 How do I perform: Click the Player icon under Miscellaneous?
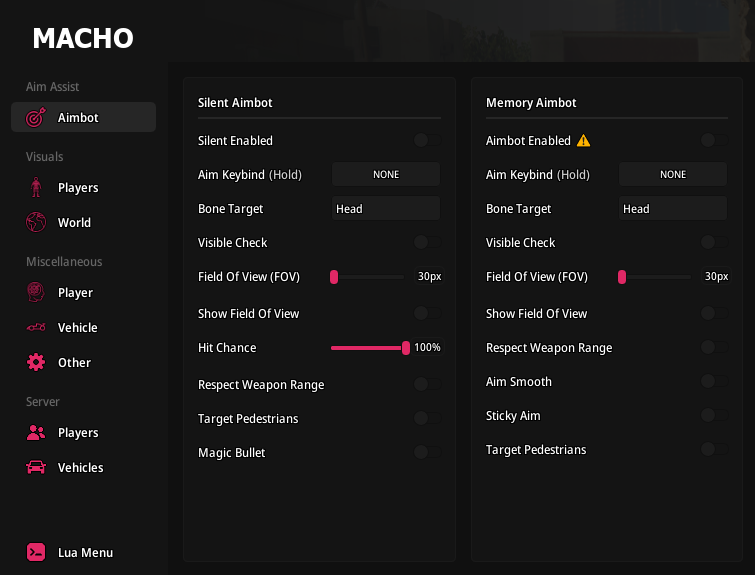click(x=36, y=293)
